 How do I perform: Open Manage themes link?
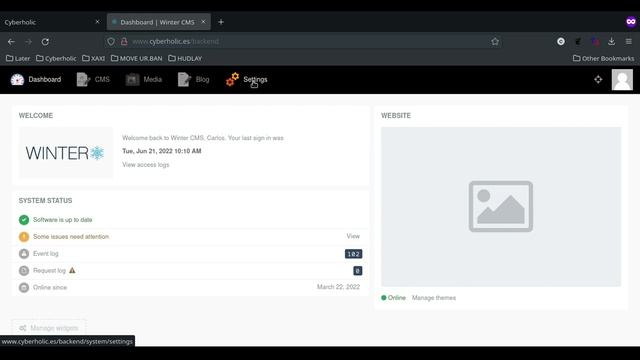tap(433, 298)
